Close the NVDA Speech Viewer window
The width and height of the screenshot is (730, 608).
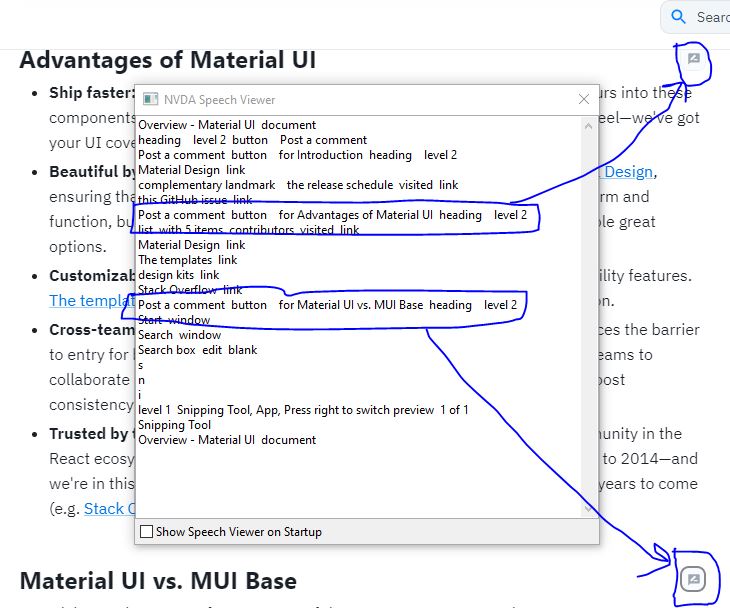[583, 99]
